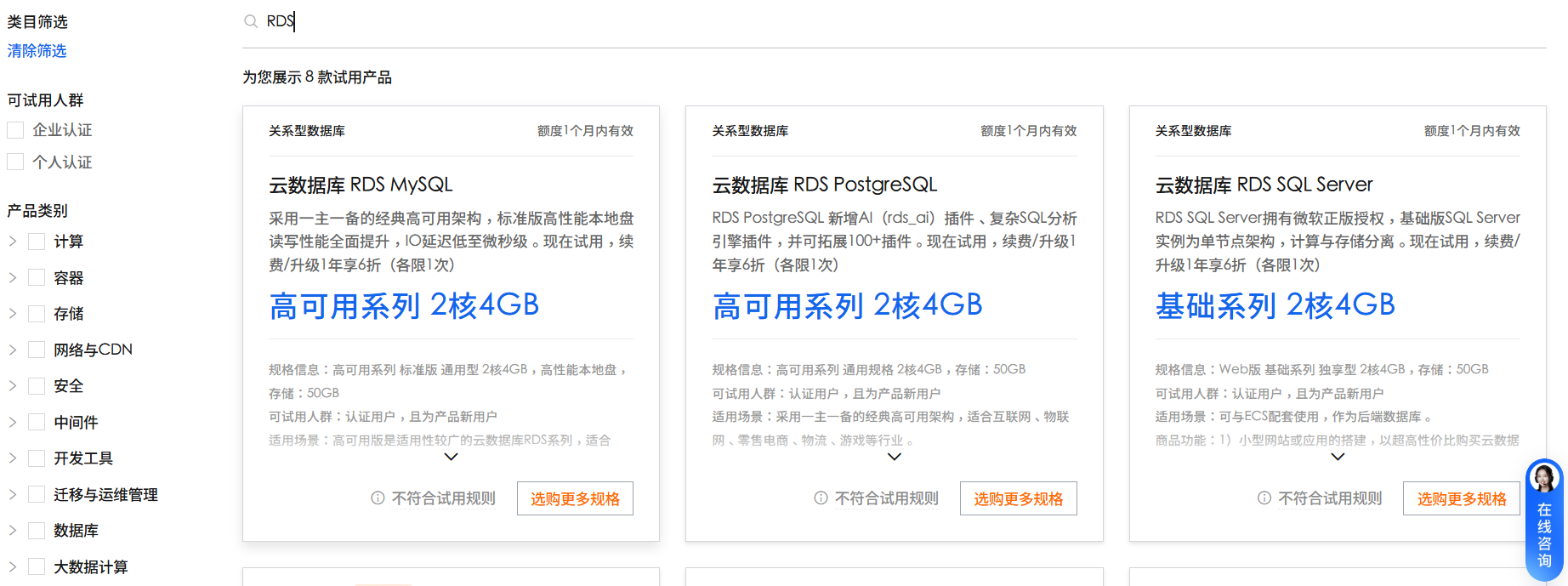Click 不符合试用规则 text on MySQL card

tap(444, 498)
